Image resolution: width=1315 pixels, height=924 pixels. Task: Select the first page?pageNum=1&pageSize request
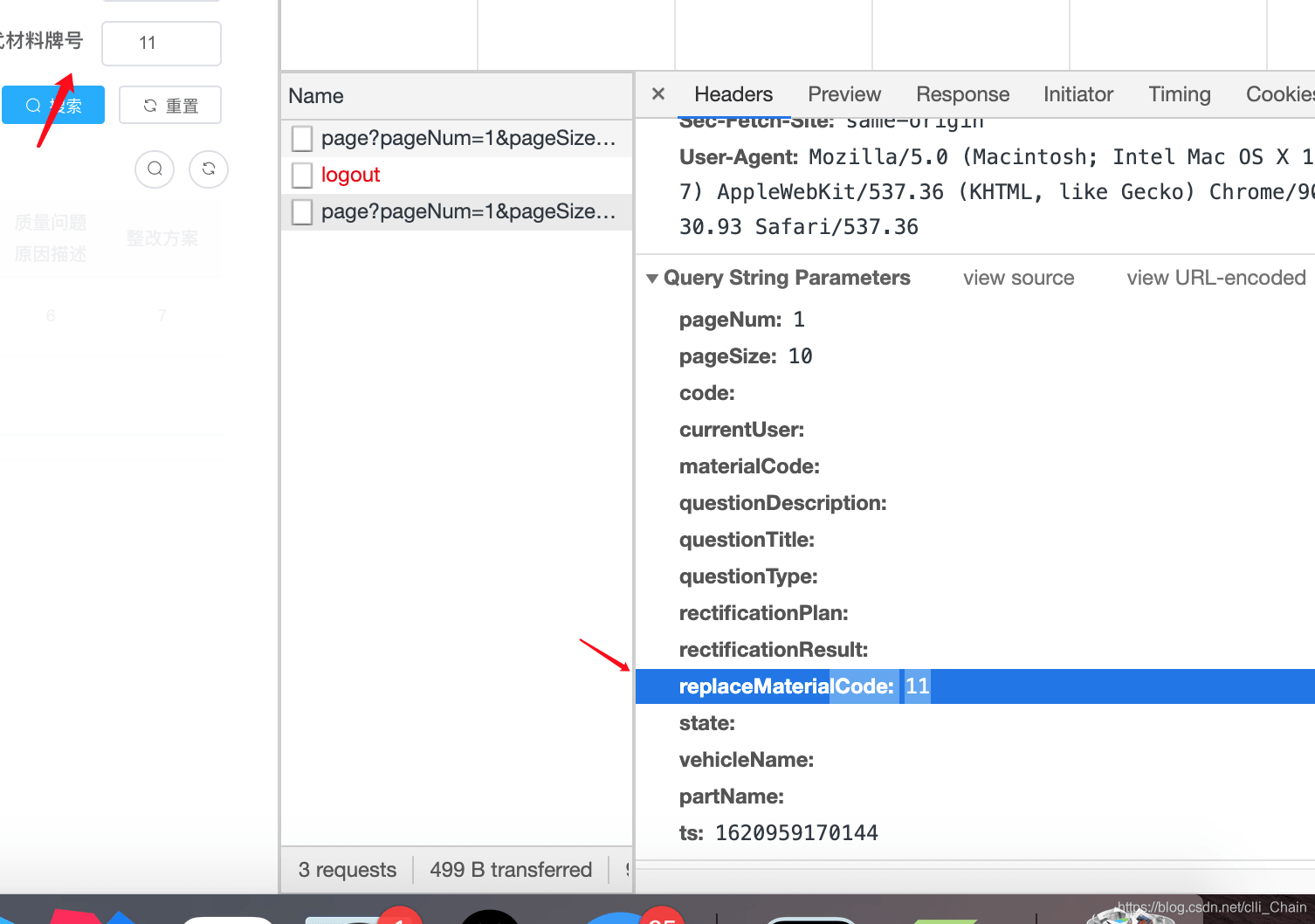(457, 138)
